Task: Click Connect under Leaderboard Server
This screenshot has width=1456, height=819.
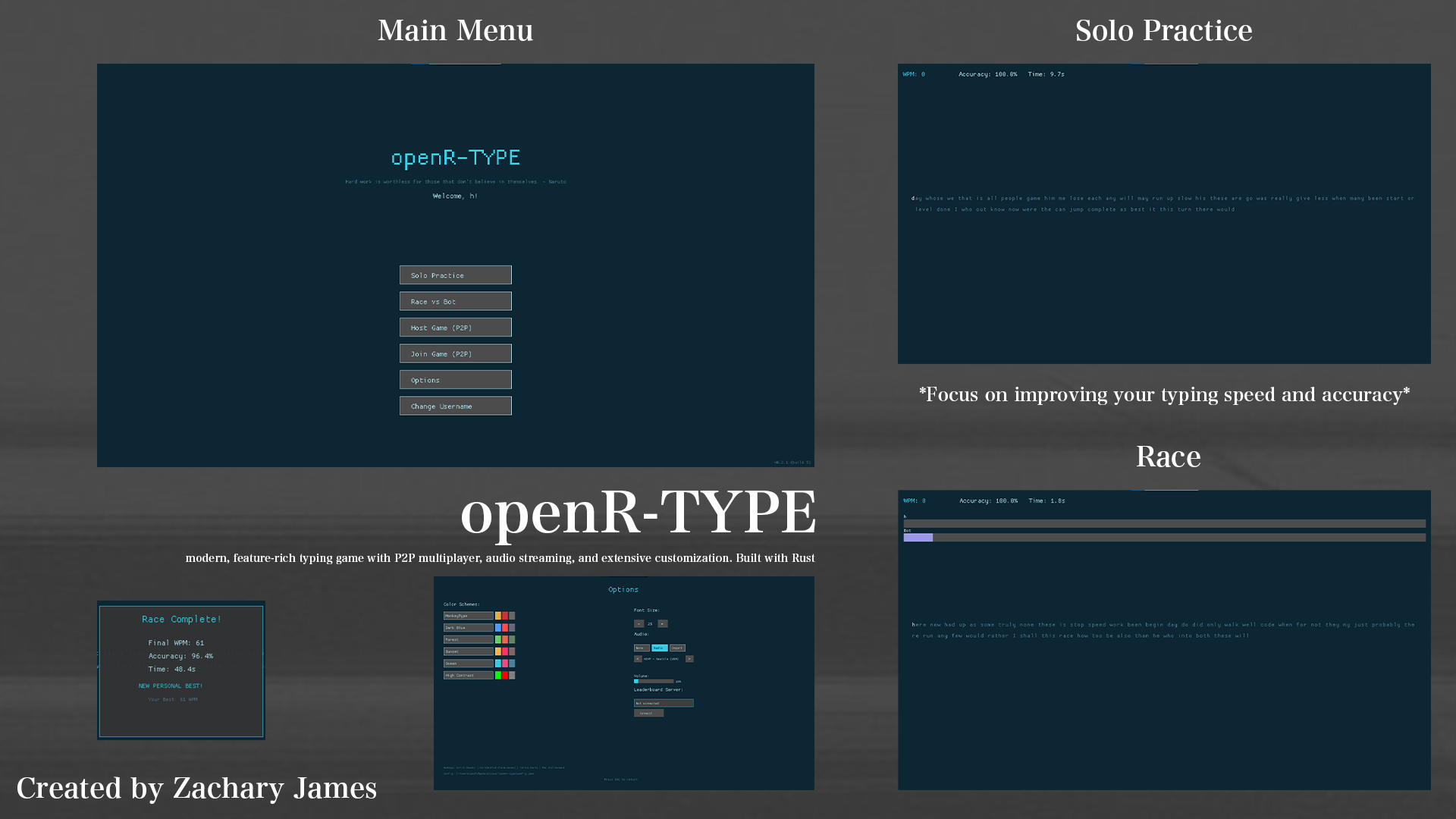Action: click(x=648, y=713)
